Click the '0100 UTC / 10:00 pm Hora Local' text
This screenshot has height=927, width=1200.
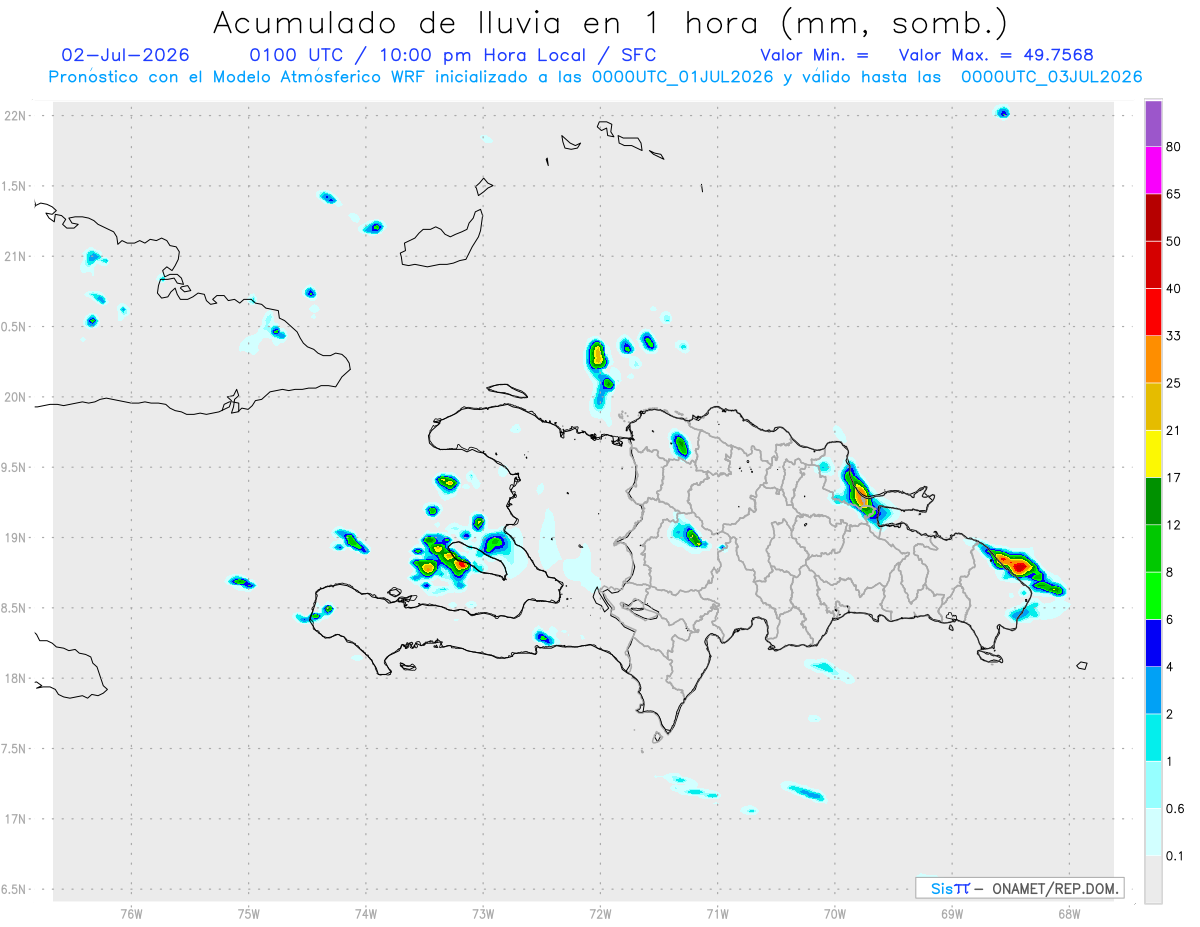422,55
